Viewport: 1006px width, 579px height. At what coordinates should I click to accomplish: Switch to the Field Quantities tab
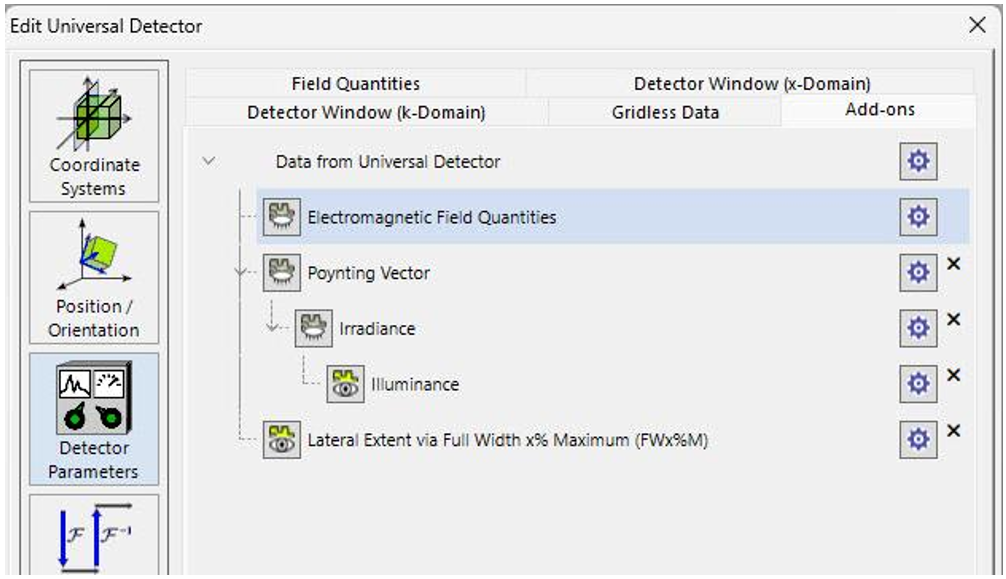pos(356,83)
